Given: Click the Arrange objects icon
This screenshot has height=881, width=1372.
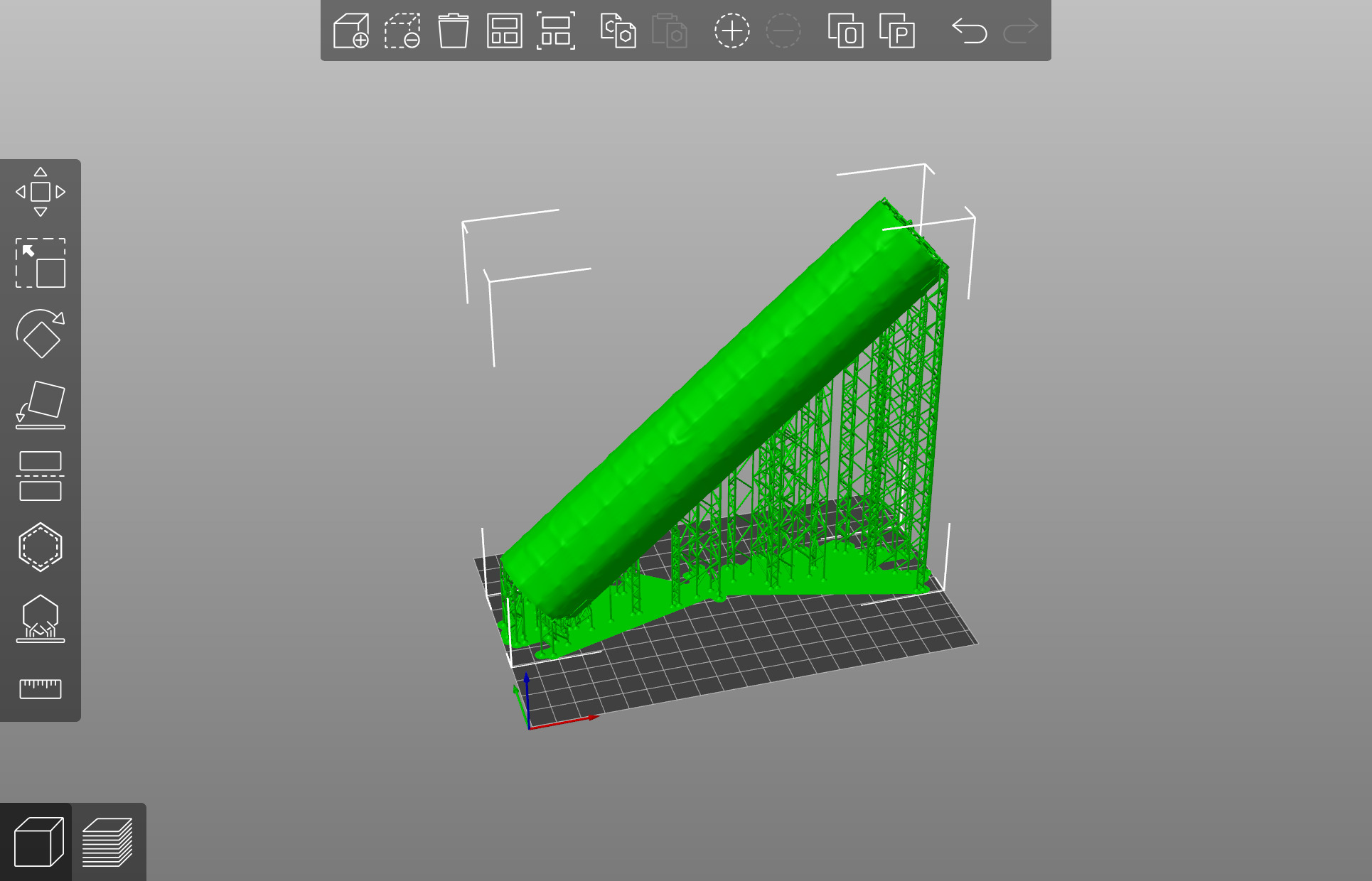Looking at the screenshot, I should [x=505, y=31].
